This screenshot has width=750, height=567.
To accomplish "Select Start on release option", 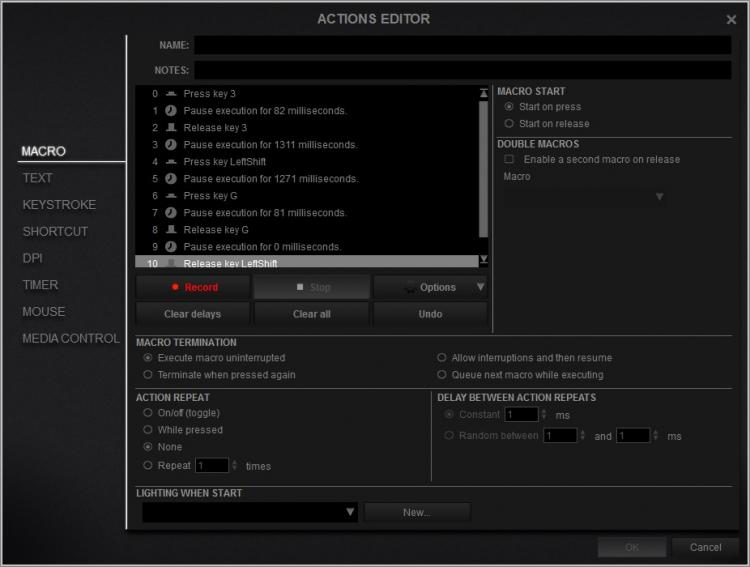I will click(x=509, y=123).
